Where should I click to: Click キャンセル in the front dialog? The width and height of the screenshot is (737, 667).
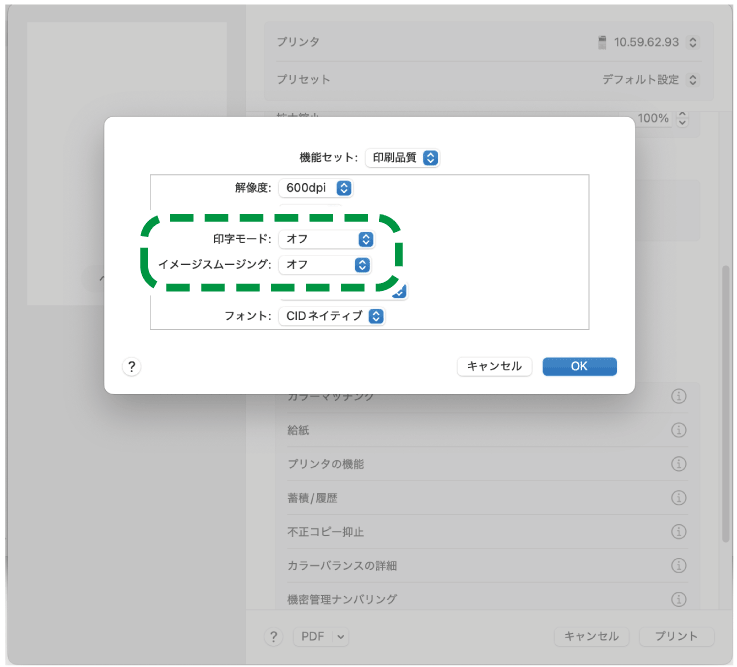click(x=494, y=367)
